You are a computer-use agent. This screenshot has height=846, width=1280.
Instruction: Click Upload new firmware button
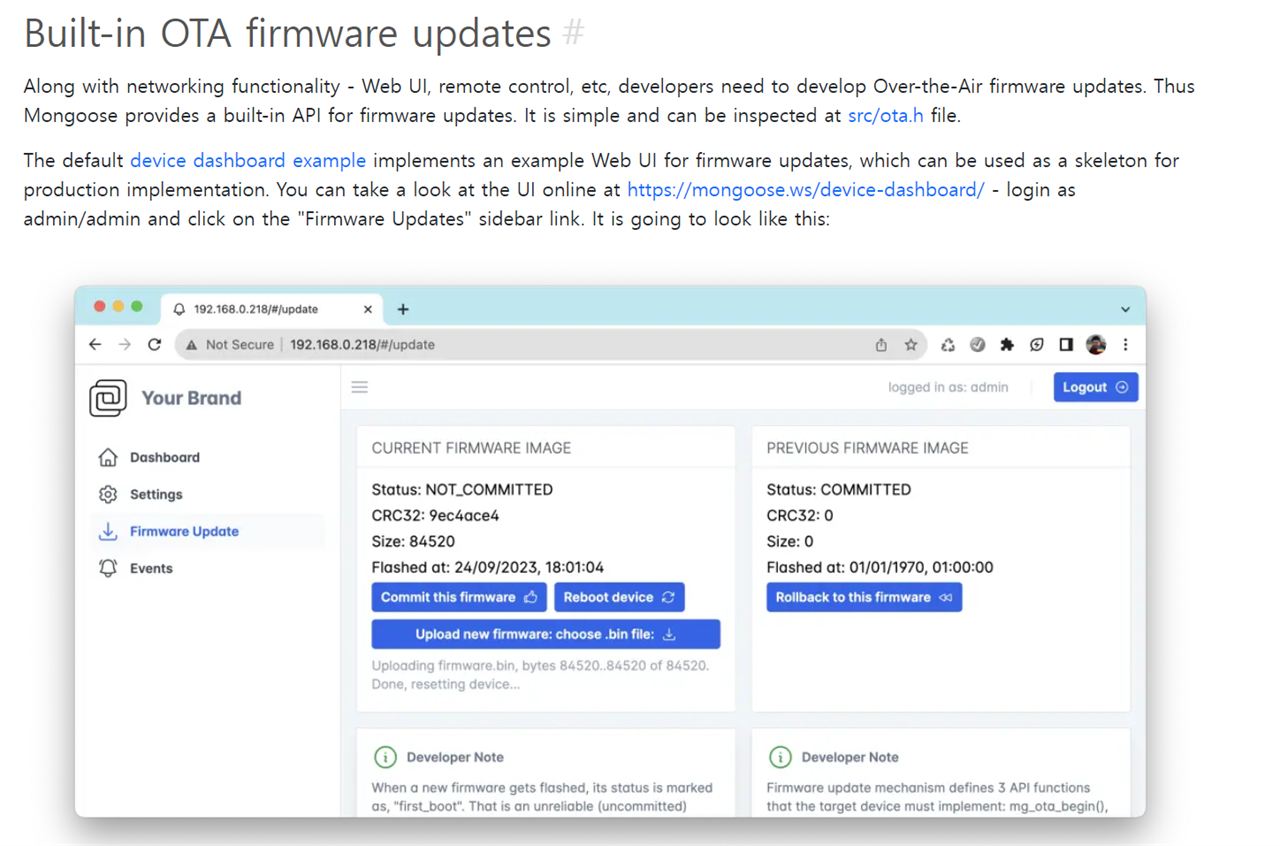pyautogui.click(x=546, y=634)
